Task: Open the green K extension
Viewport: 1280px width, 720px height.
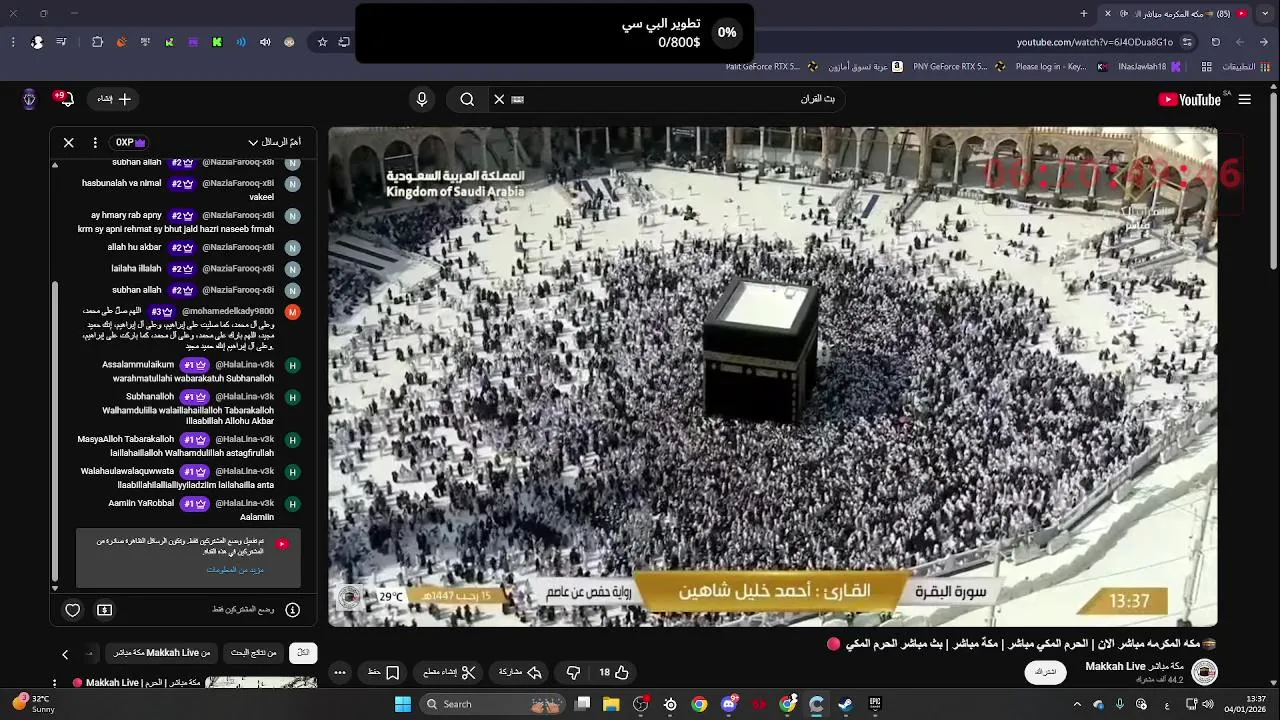Action: [x=217, y=42]
